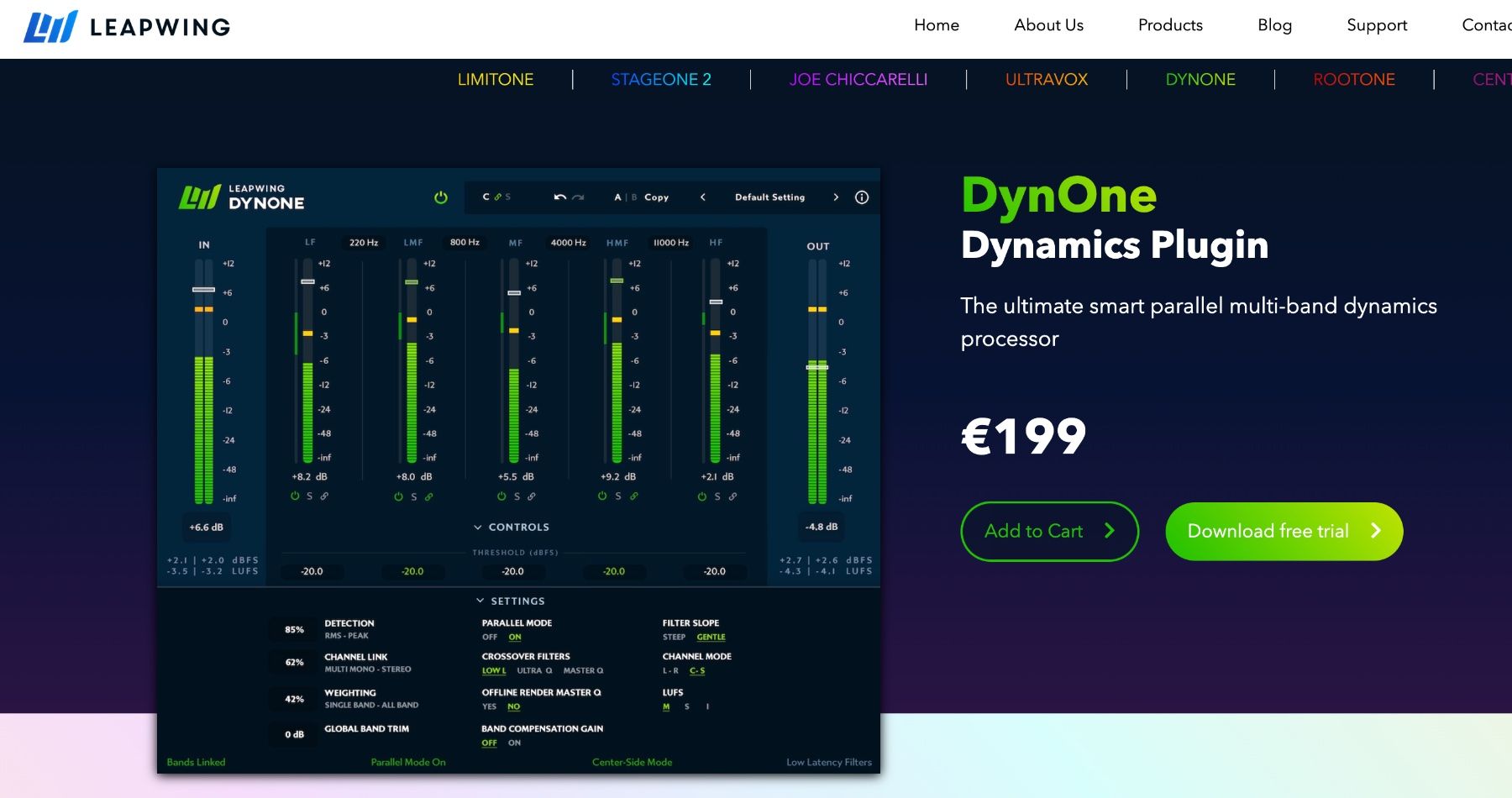This screenshot has width=1512, height=798.
Task: Click Copy in the A/B toolbar
Action: (x=657, y=197)
